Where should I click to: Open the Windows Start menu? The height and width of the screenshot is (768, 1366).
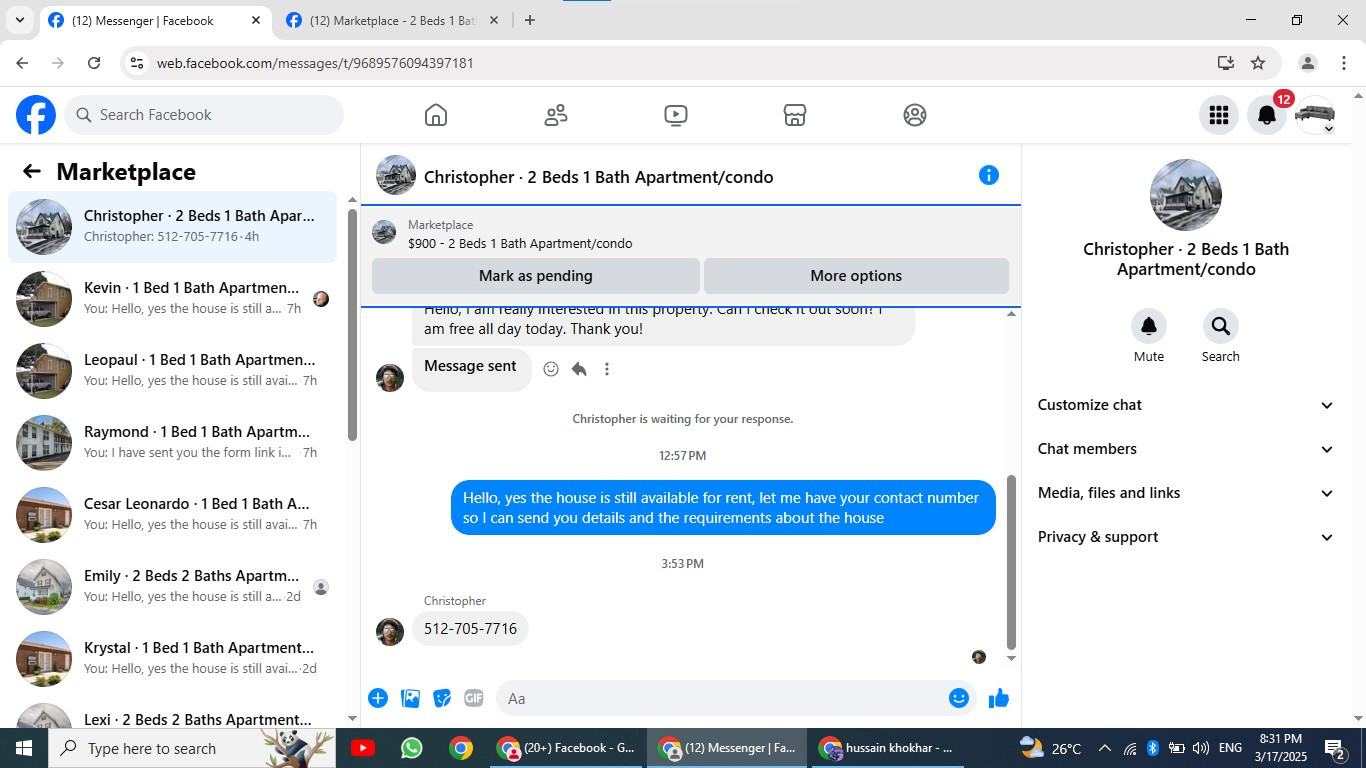click(x=24, y=748)
